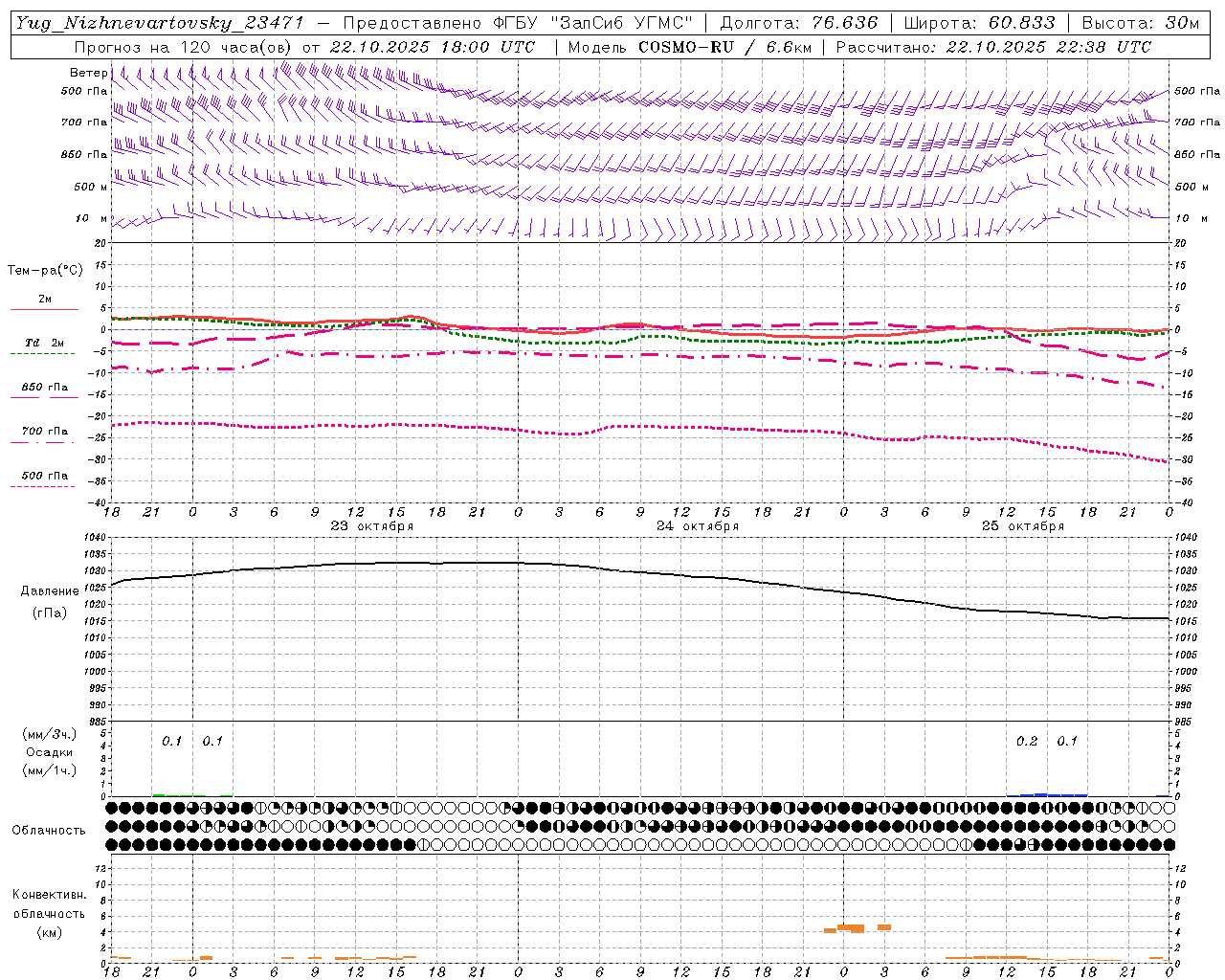1225x980 pixels.
Task: Click the 'Тем-ра(°C)' temperature axis label
Action: (x=45, y=271)
